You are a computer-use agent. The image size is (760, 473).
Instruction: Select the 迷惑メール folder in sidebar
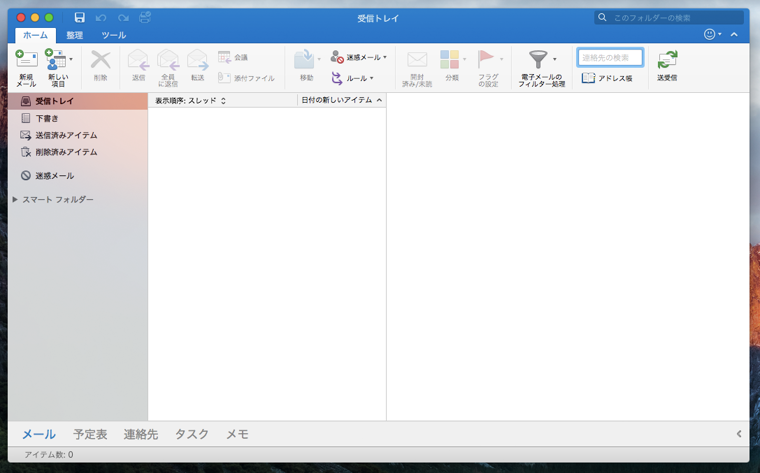78,175
